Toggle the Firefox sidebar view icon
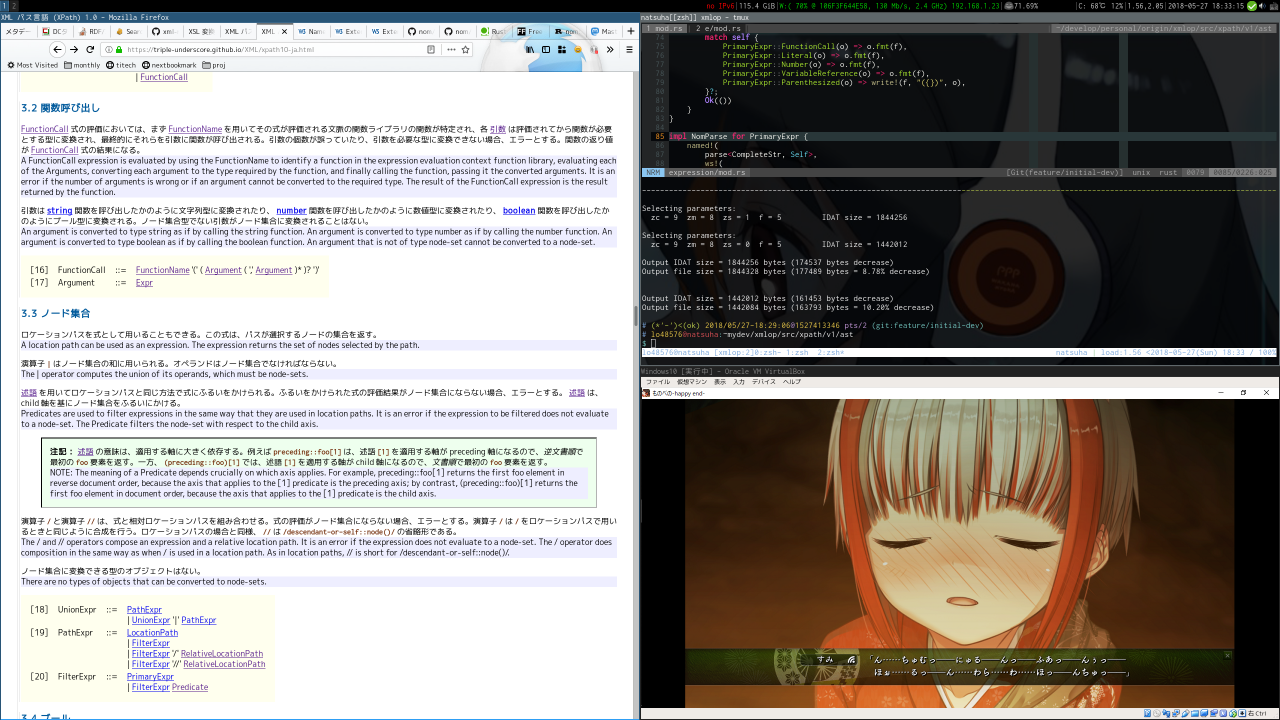This screenshot has width=1280, height=720. (x=546, y=49)
